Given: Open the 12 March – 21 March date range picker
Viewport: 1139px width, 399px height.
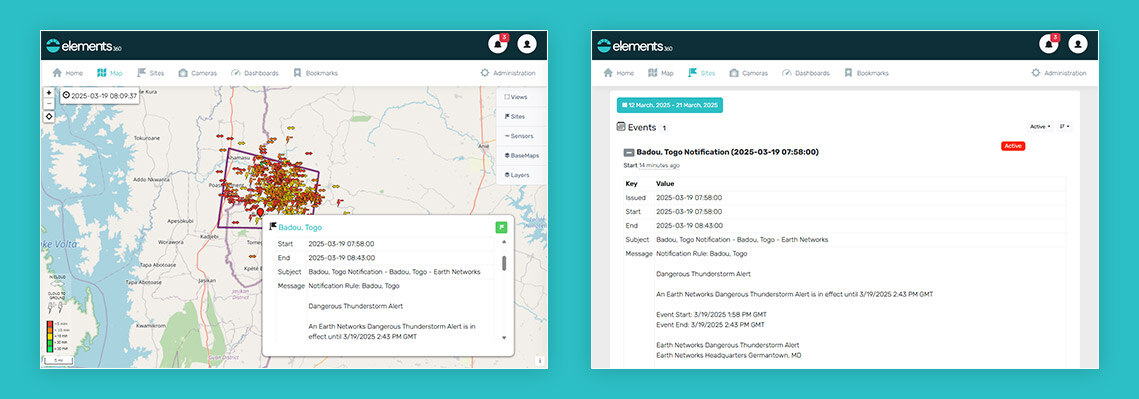Looking at the screenshot, I should click(670, 105).
